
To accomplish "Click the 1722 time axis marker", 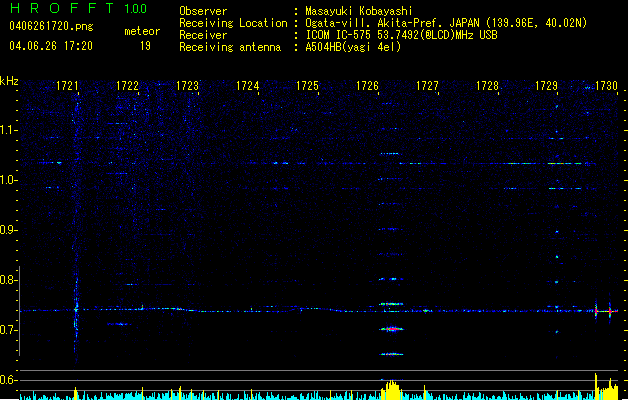I will tap(127, 86).
